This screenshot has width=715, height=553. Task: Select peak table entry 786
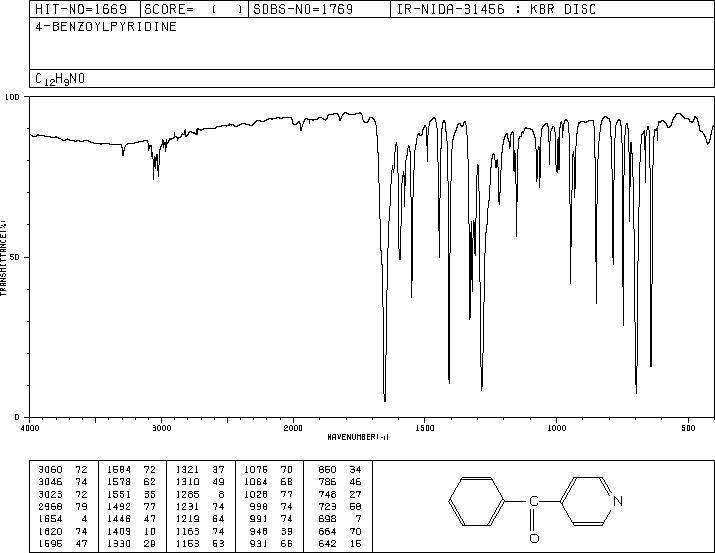coord(327,482)
